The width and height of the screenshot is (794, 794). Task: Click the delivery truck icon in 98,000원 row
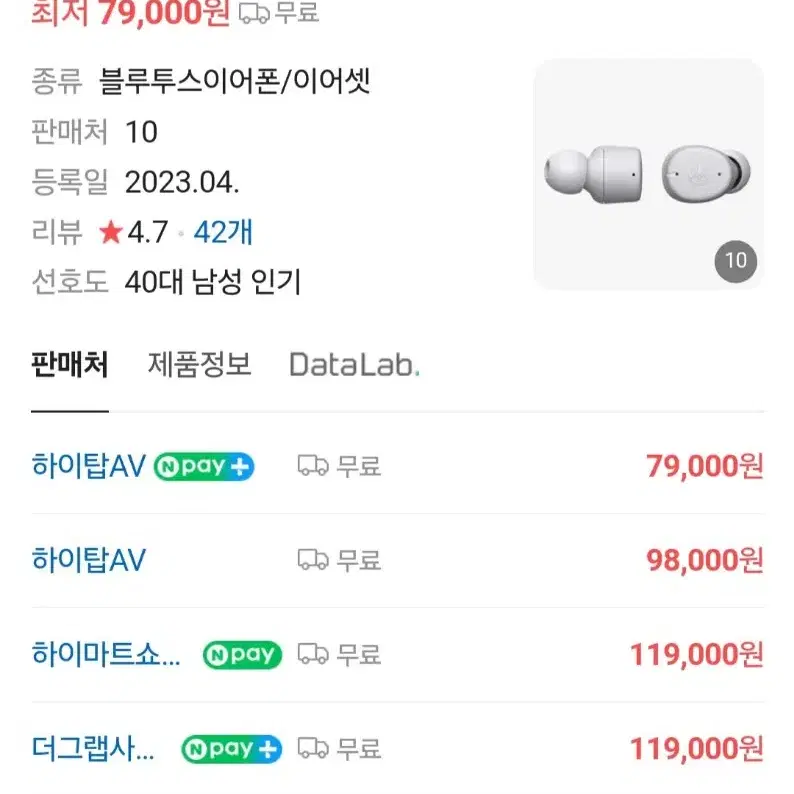coord(313,560)
